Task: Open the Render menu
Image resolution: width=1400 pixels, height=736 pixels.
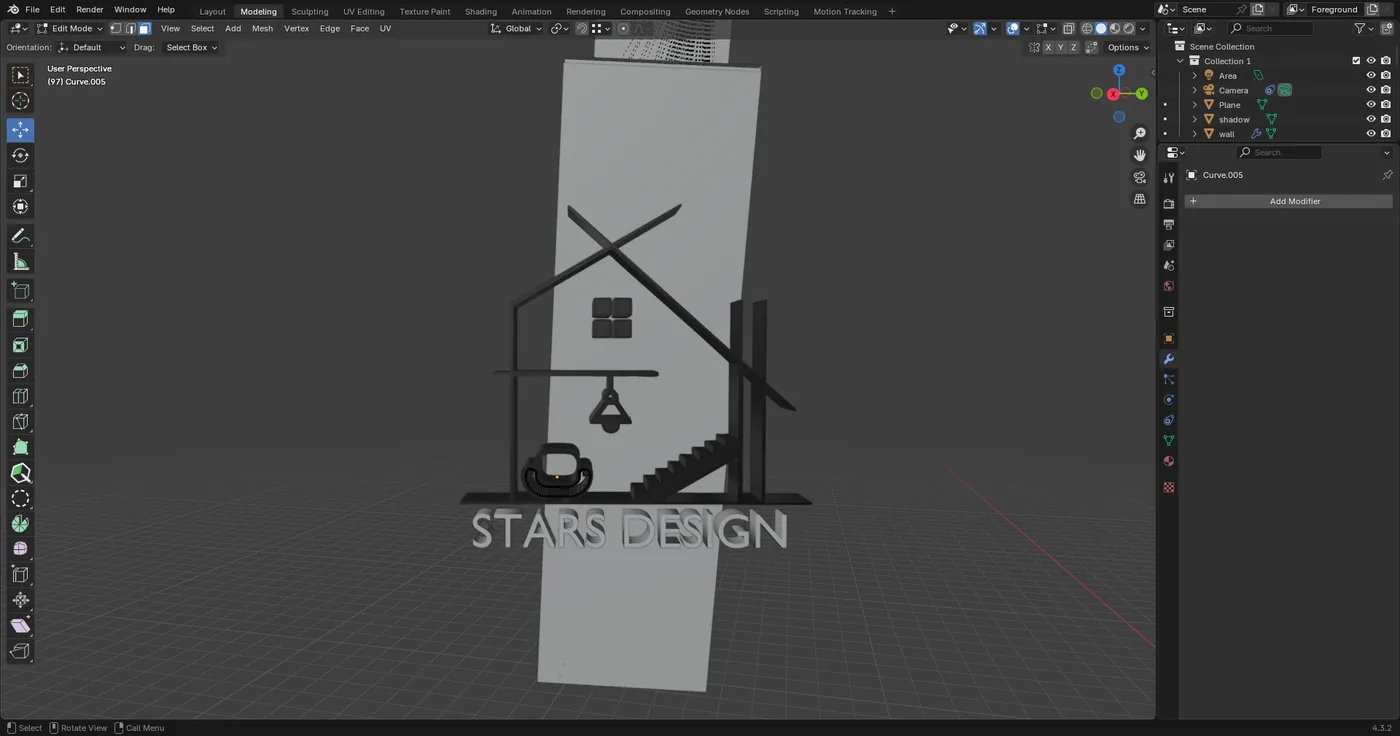Action: pyautogui.click(x=90, y=9)
